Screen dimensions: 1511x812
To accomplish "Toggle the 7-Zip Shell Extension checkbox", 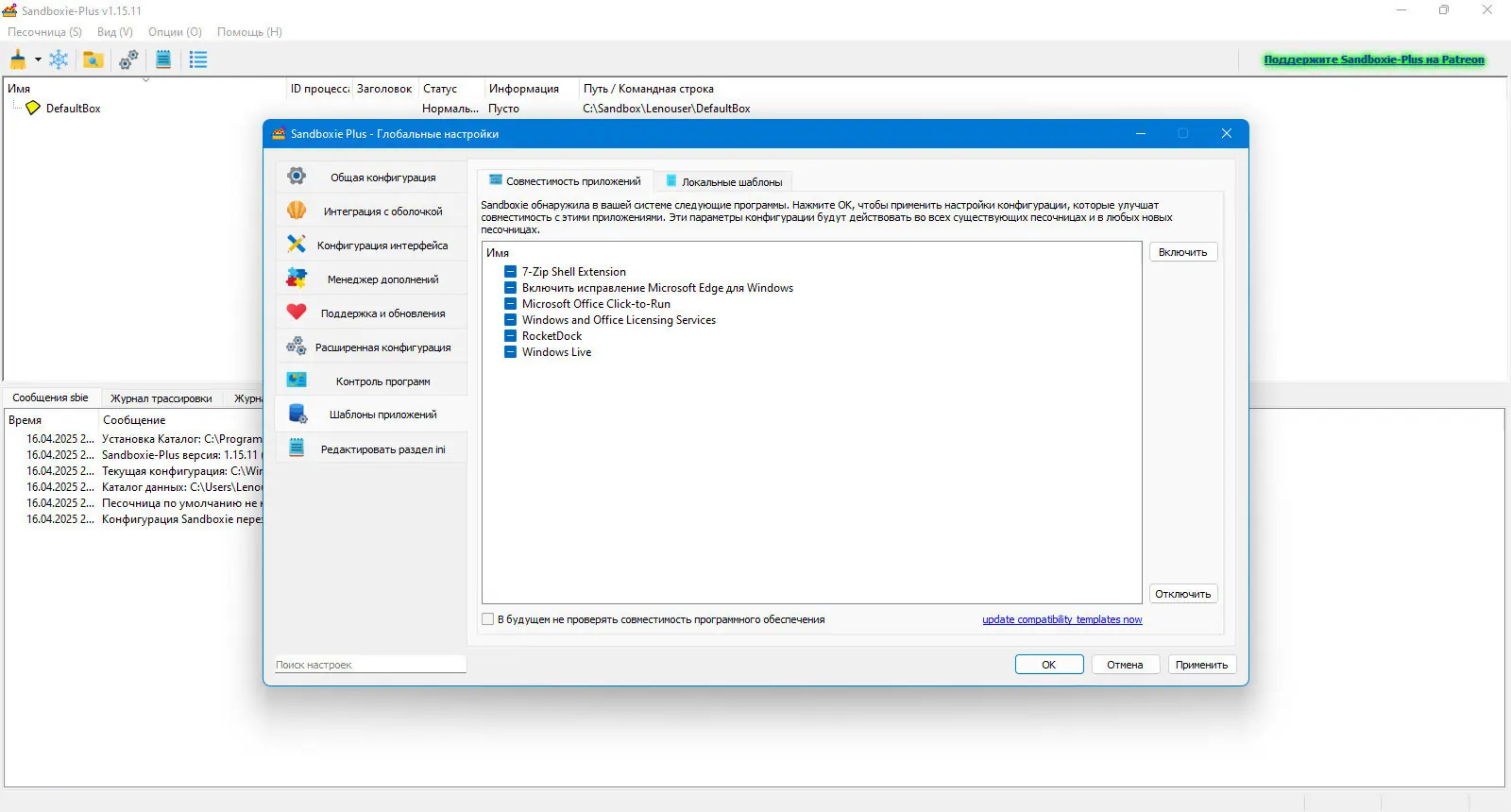I will coord(510,271).
